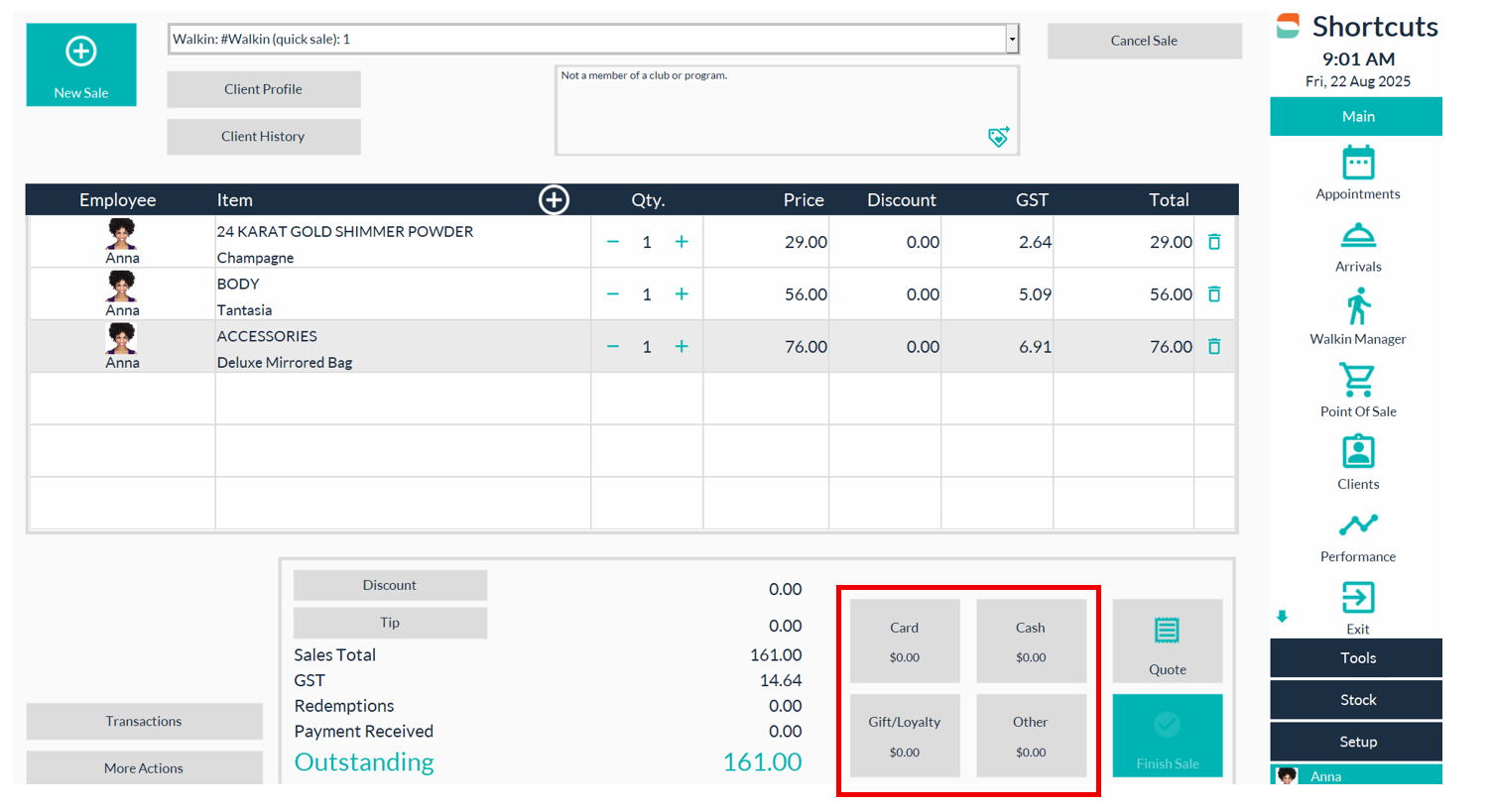The height and width of the screenshot is (812, 1495).
Task: Click Anna's avatar on the ACCESSORIES row
Action: pos(122,339)
